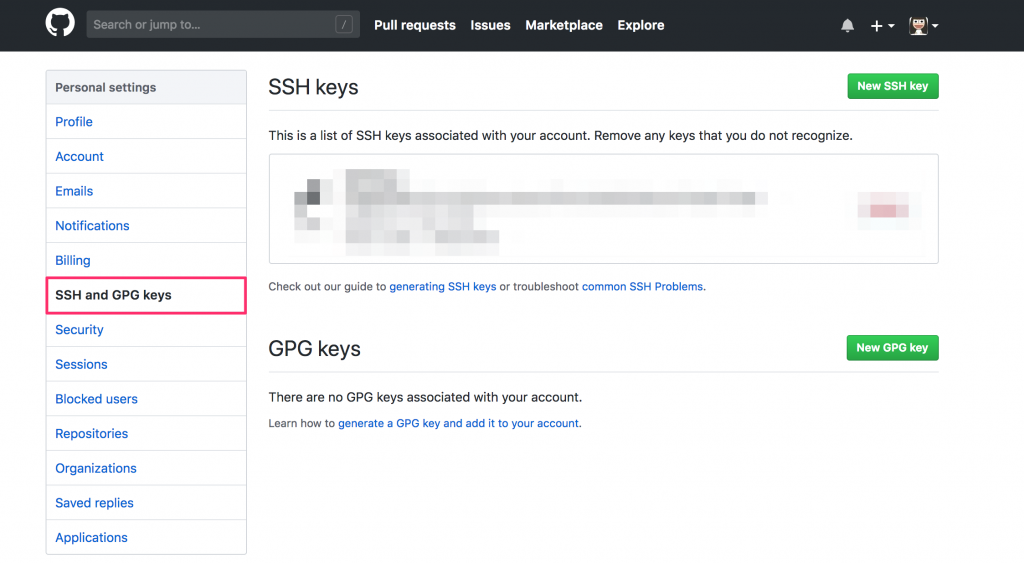Open the GitHub Octocat home logo
Viewport: 1024px width, 563px height.
tap(60, 24)
